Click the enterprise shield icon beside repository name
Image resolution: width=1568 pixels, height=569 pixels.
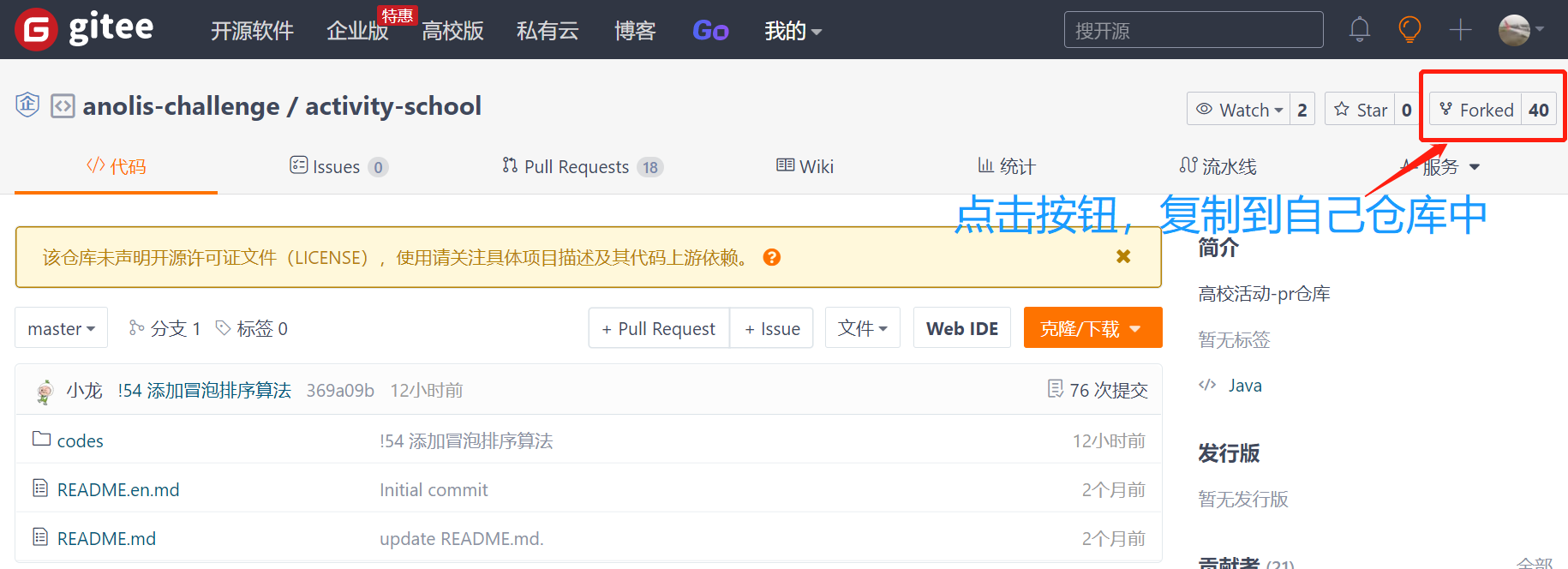point(27,105)
